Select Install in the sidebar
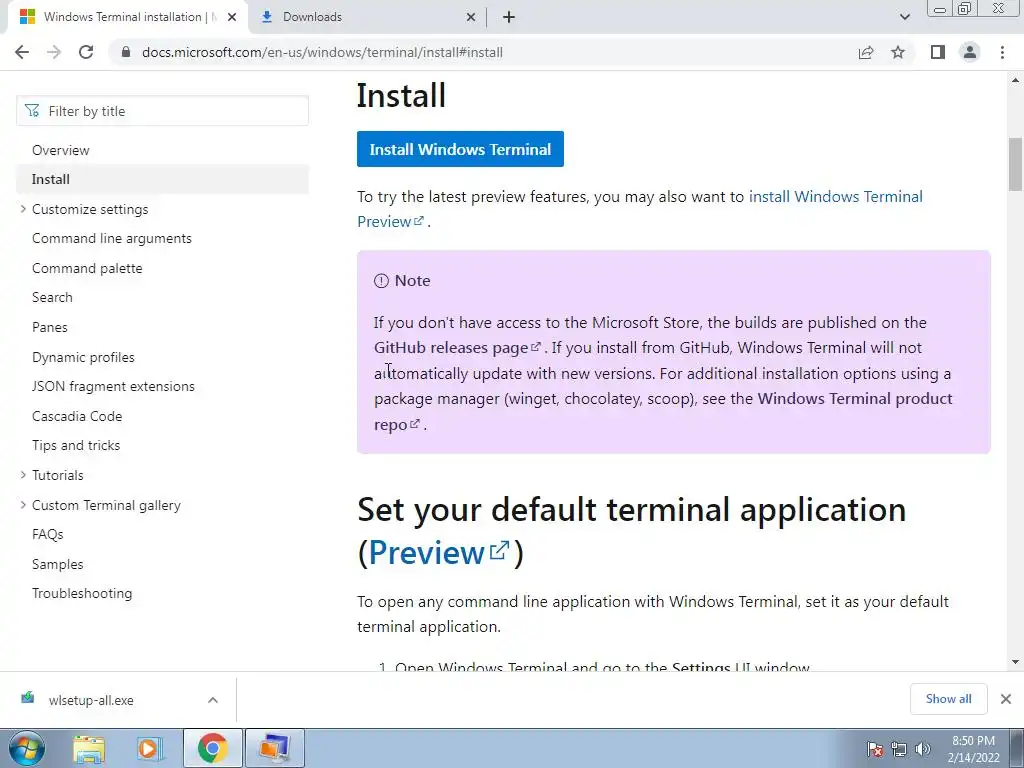 (163, 179)
